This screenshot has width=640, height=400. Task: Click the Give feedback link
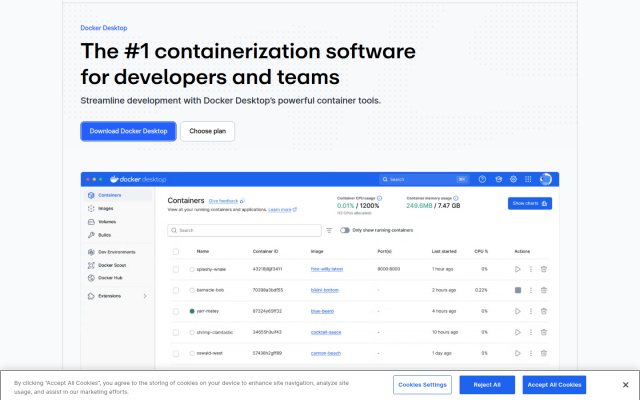tap(226, 201)
